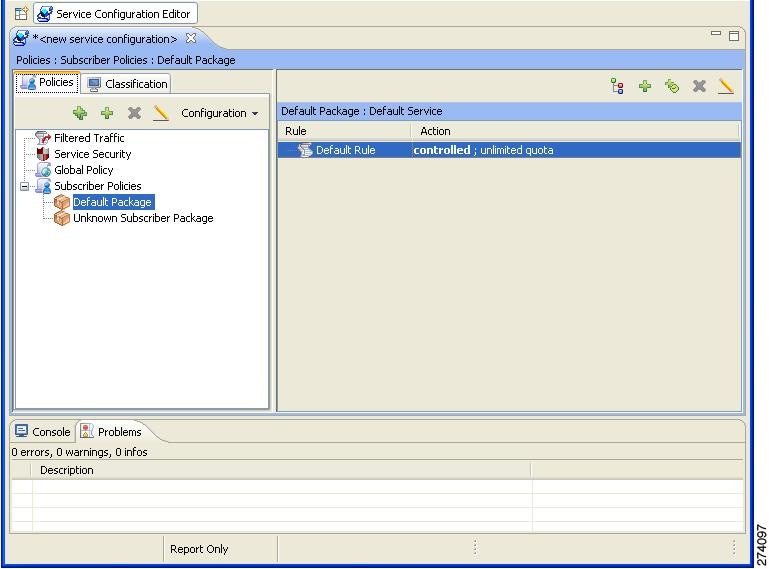Click the Service Configuration Editor perspective button
The width and height of the screenshot is (769, 569).
115,14
